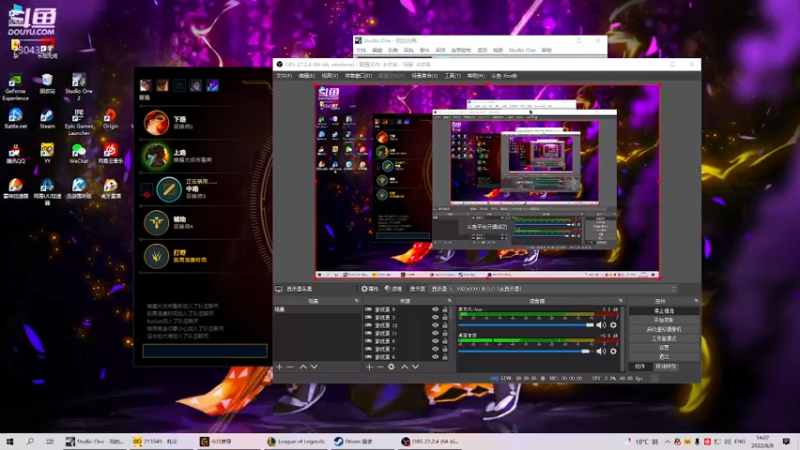Click the support (辅助) role icon
The height and width of the screenshot is (450, 800).
tap(156, 222)
